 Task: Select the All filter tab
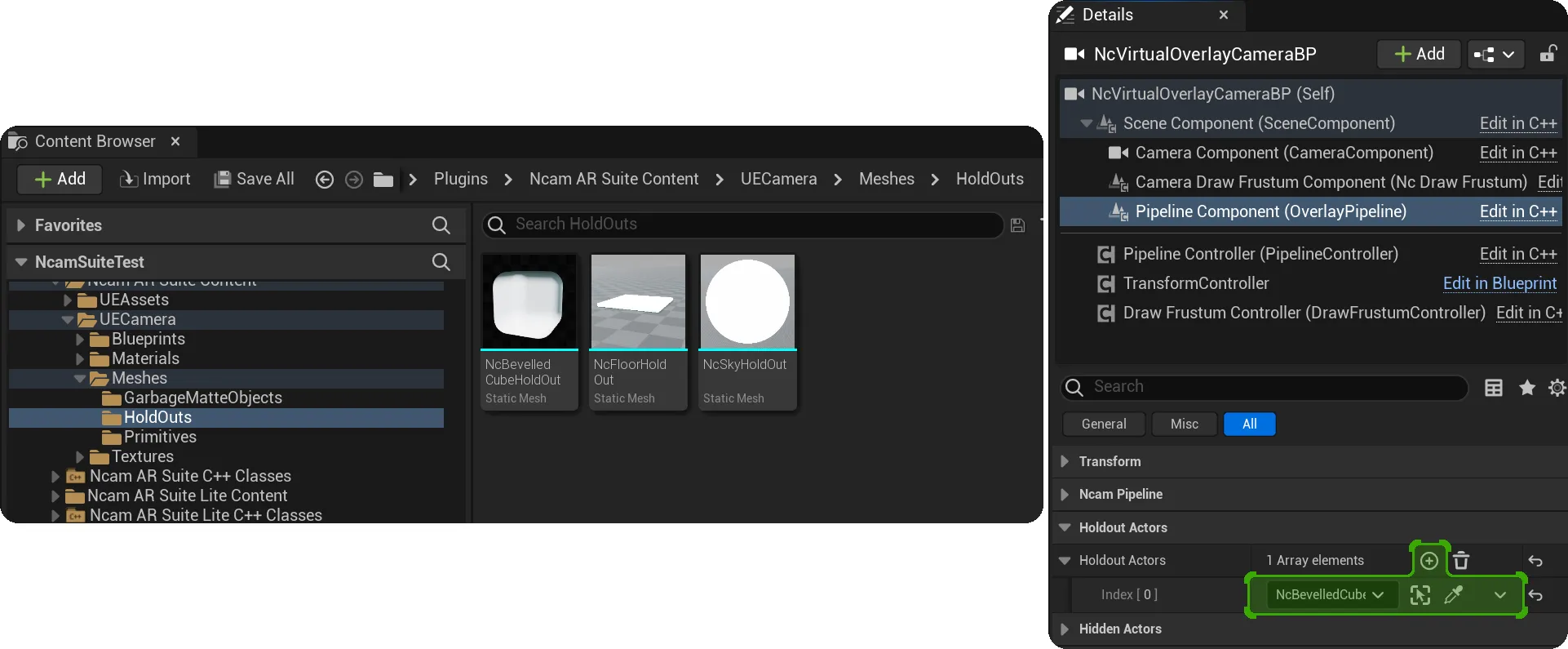coord(1250,424)
